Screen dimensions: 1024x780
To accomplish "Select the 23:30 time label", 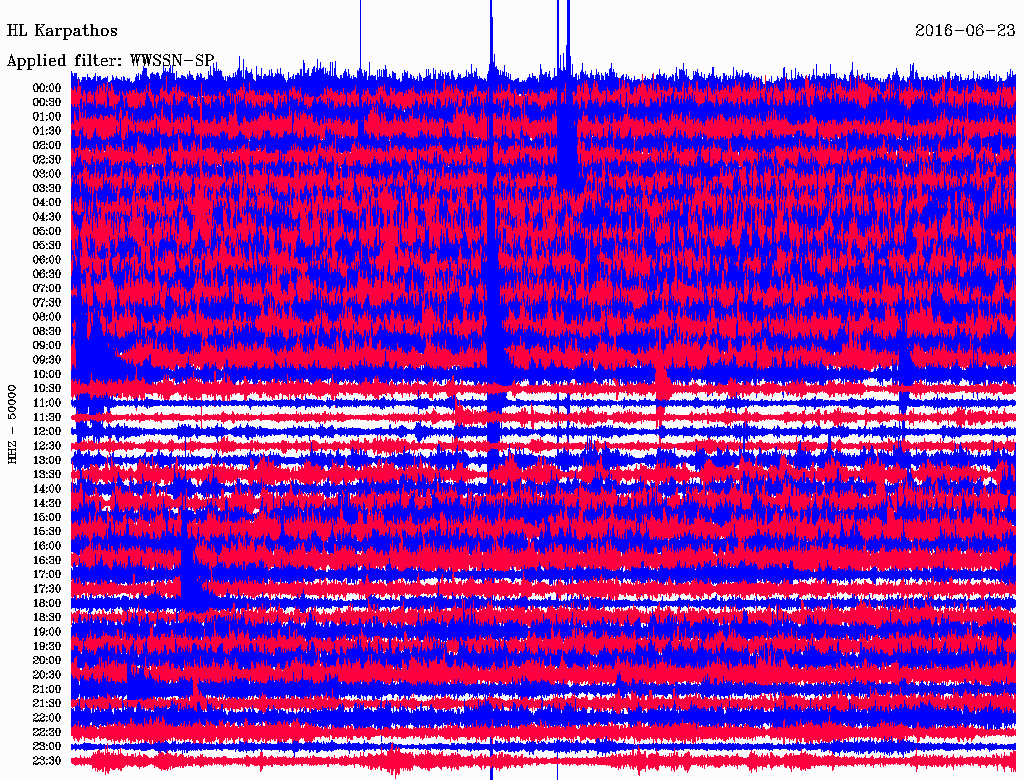I will tap(47, 760).
